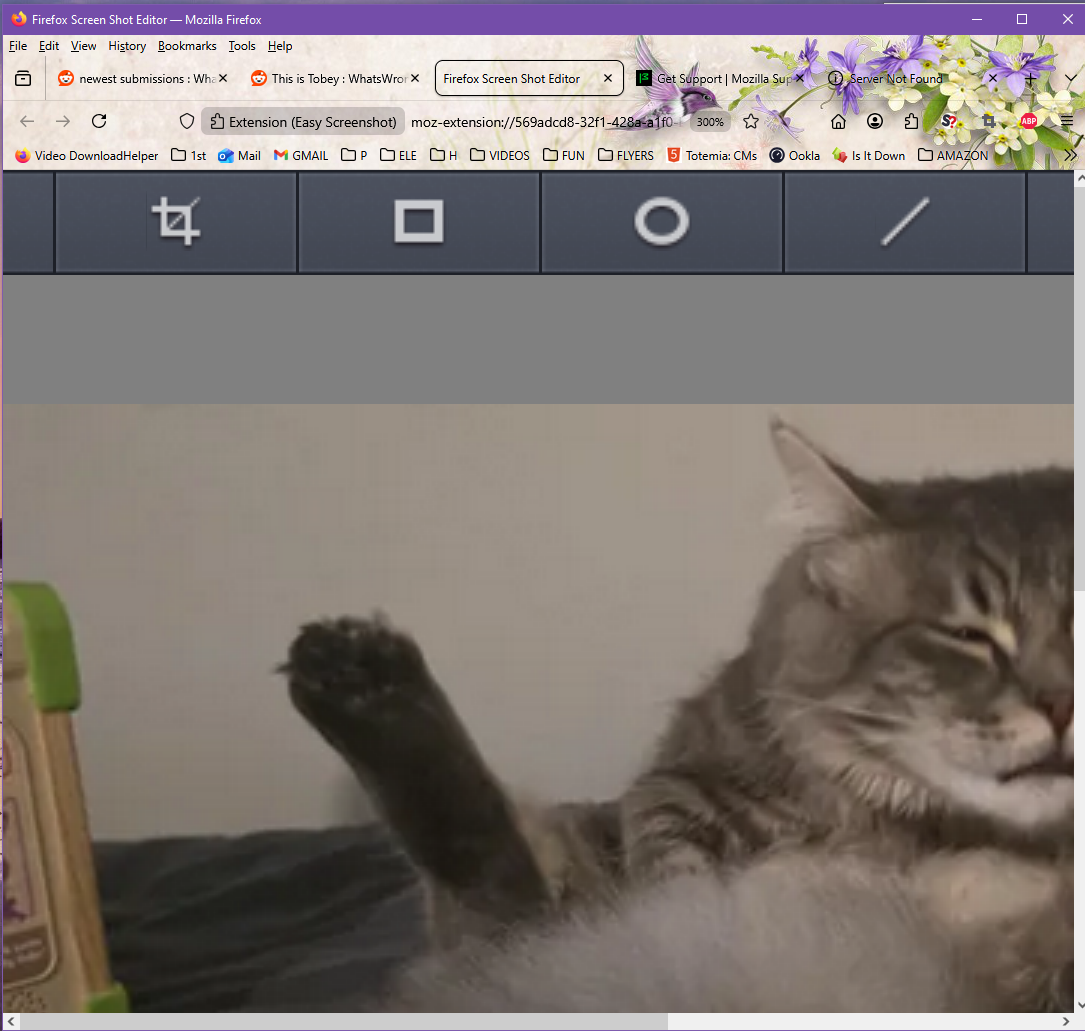Open the list all tabs dropdown
1085x1031 pixels.
pos(1068,78)
